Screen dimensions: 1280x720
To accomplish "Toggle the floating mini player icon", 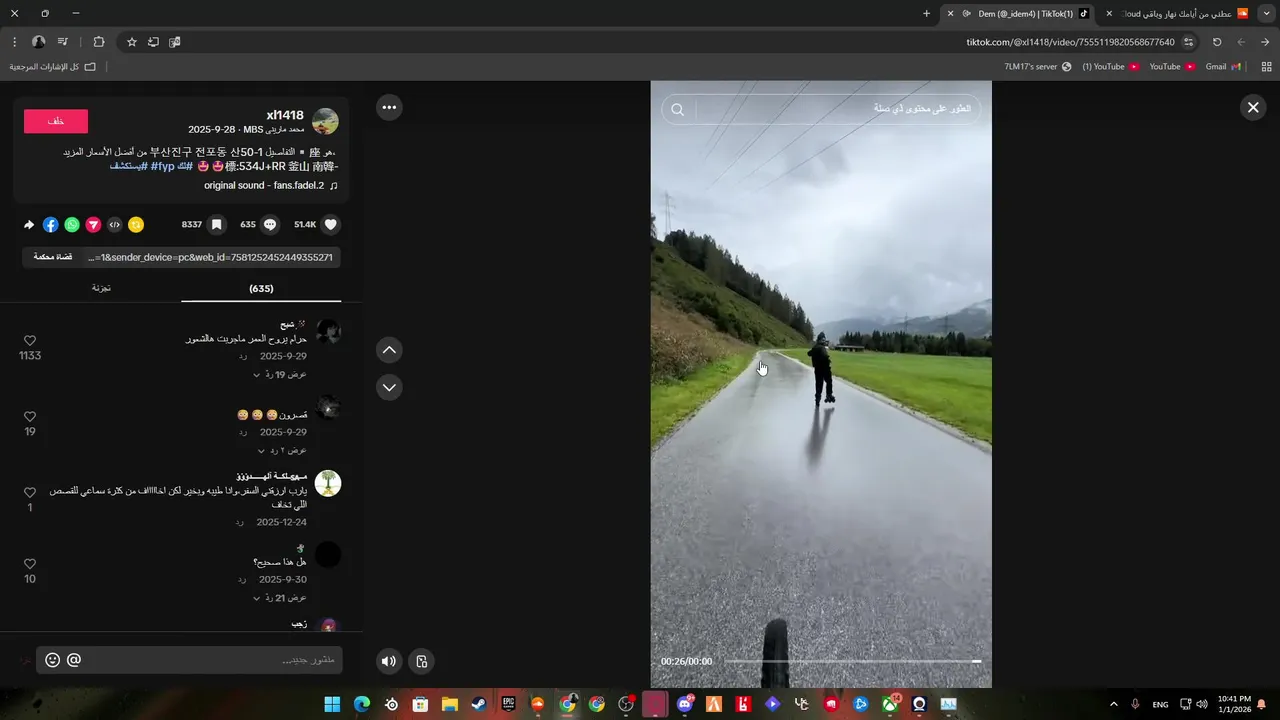I will click(x=422, y=661).
